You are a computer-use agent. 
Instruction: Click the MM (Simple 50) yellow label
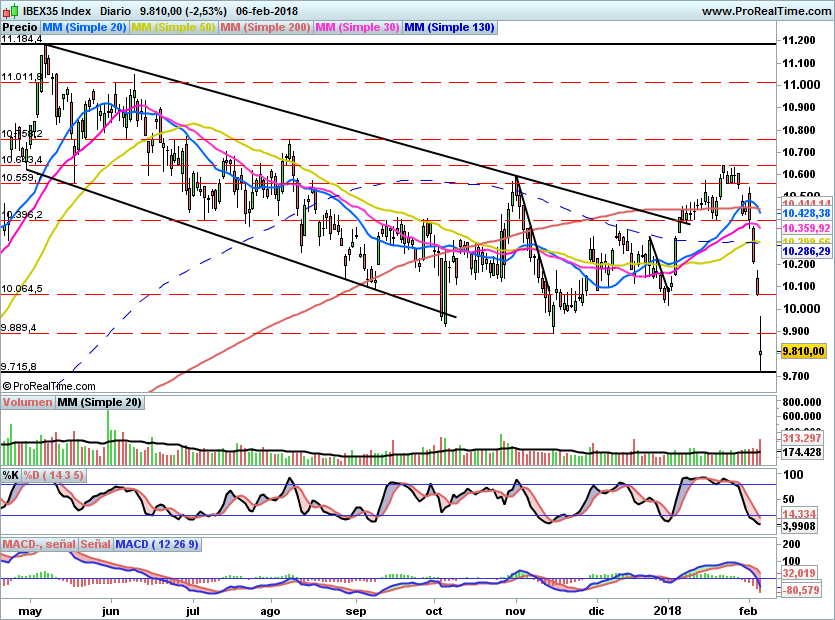click(x=174, y=28)
